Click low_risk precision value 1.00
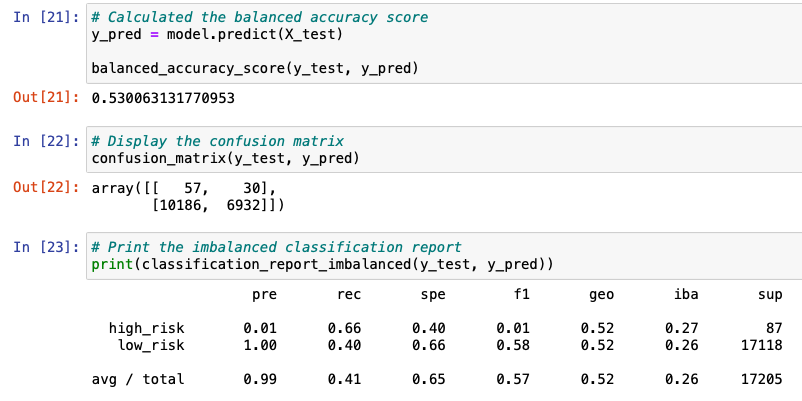Screen dimensions: 802x401 coord(260,345)
